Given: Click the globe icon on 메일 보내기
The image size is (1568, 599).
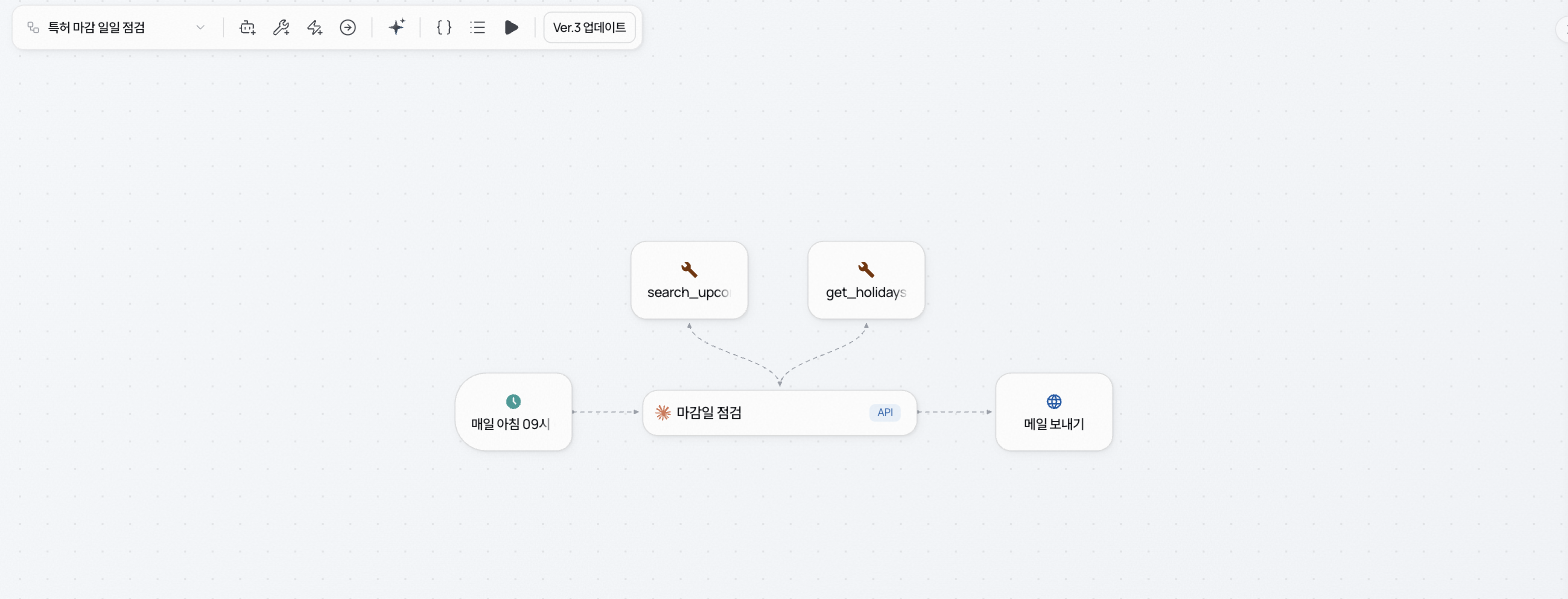Looking at the screenshot, I should pyautogui.click(x=1054, y=401).
